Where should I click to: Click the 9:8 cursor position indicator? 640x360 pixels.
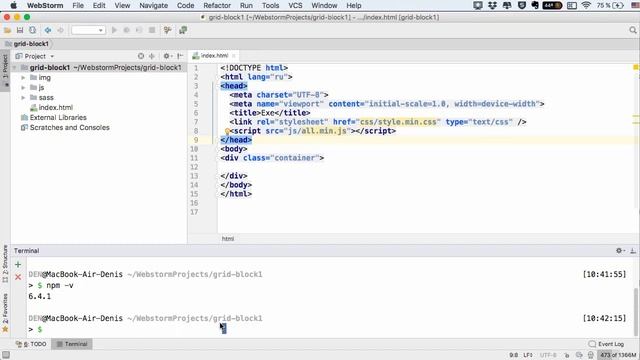513,355
